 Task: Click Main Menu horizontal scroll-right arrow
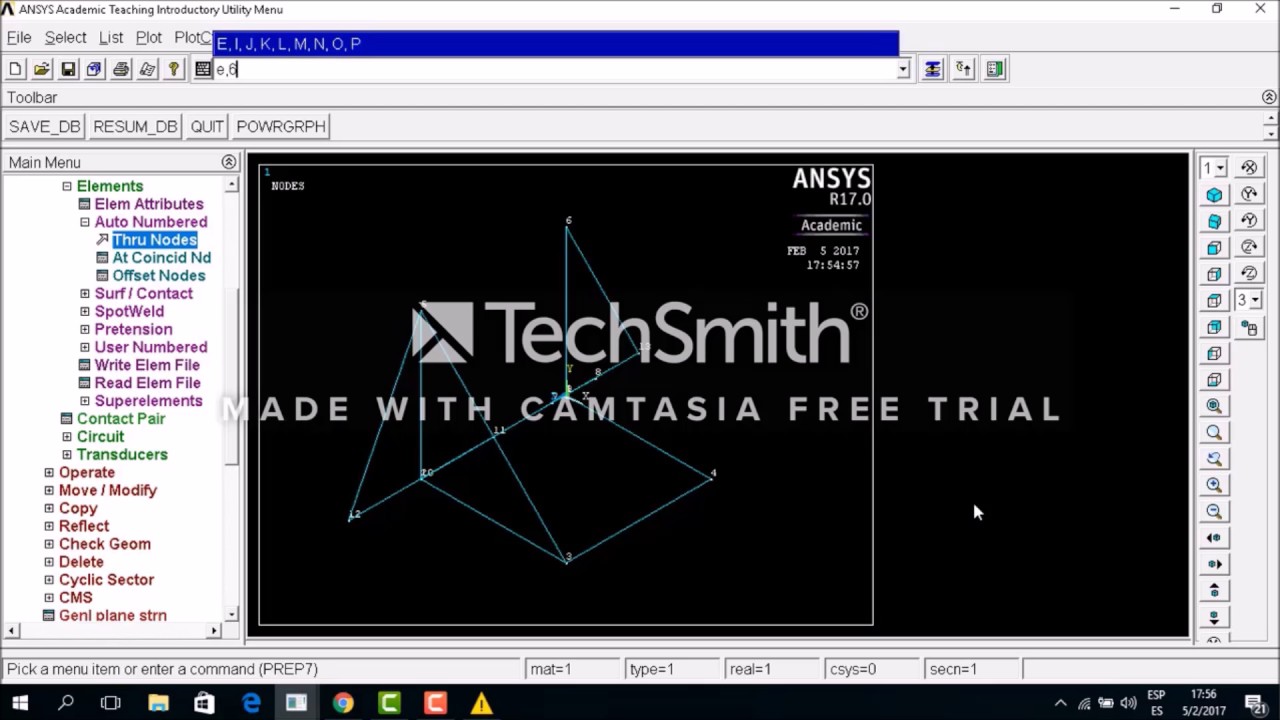(213, 630)
